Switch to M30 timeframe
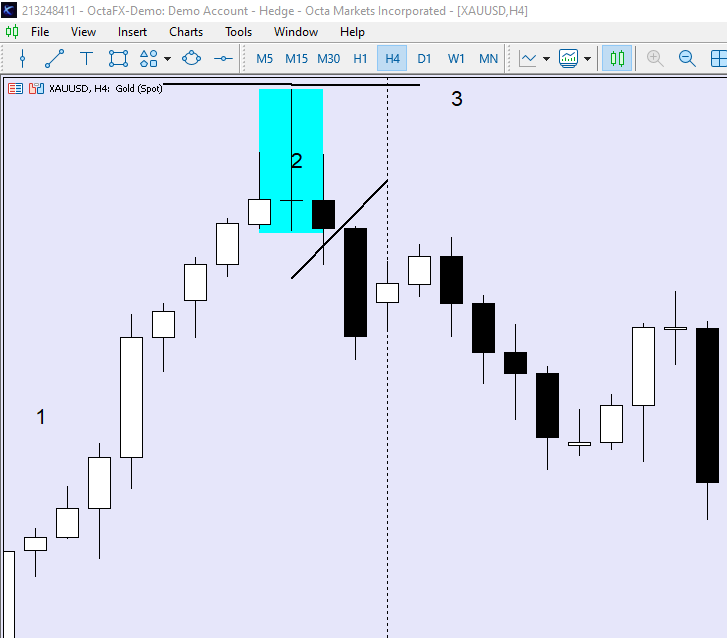Image resolution: width=727 pixels, height=638 pixels. (328, 59)
